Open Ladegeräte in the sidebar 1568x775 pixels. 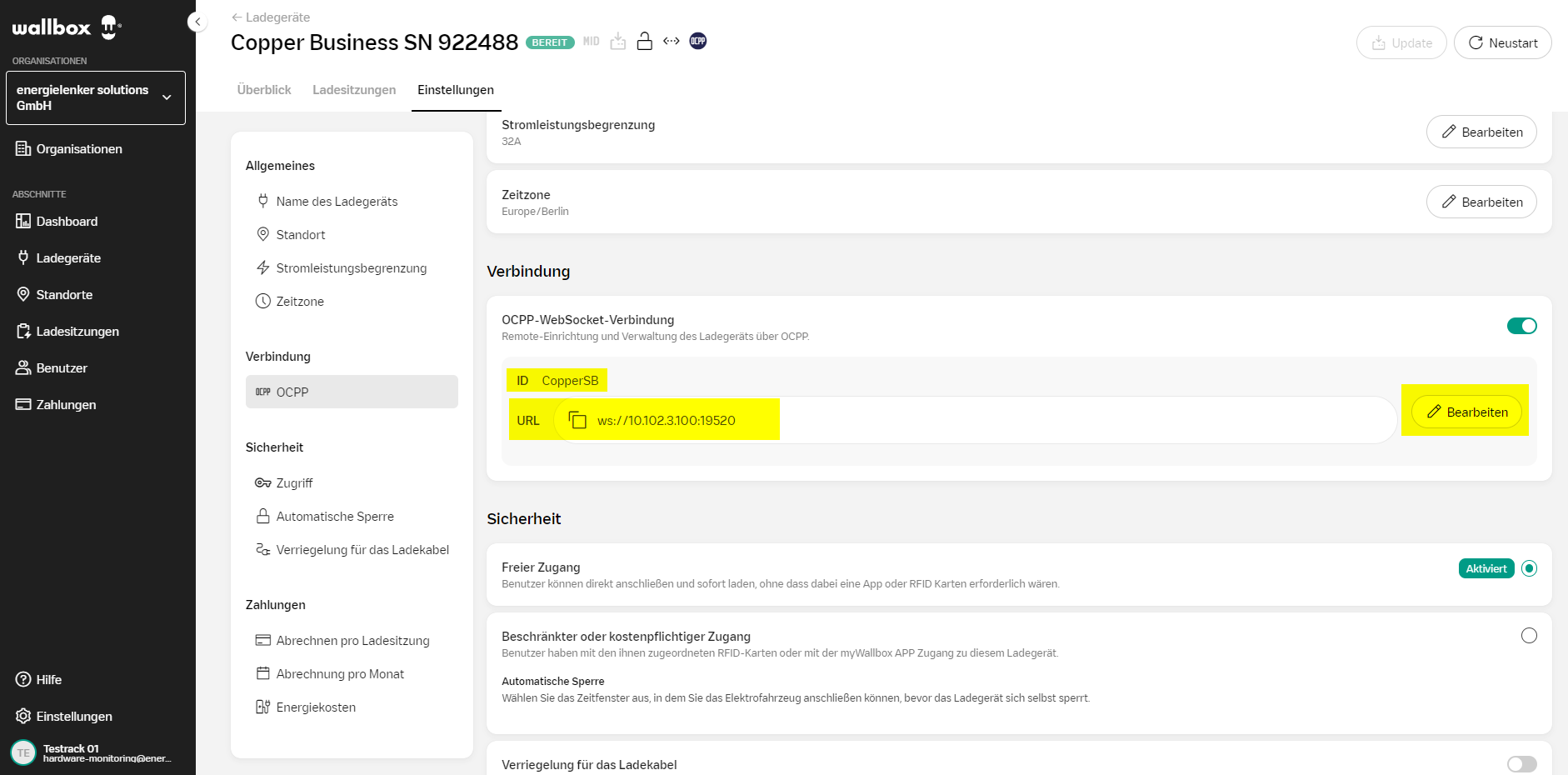coord(58,258)
